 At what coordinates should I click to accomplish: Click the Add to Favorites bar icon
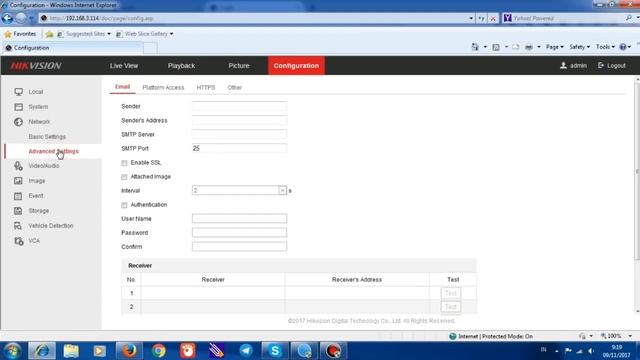coord(49,34)
